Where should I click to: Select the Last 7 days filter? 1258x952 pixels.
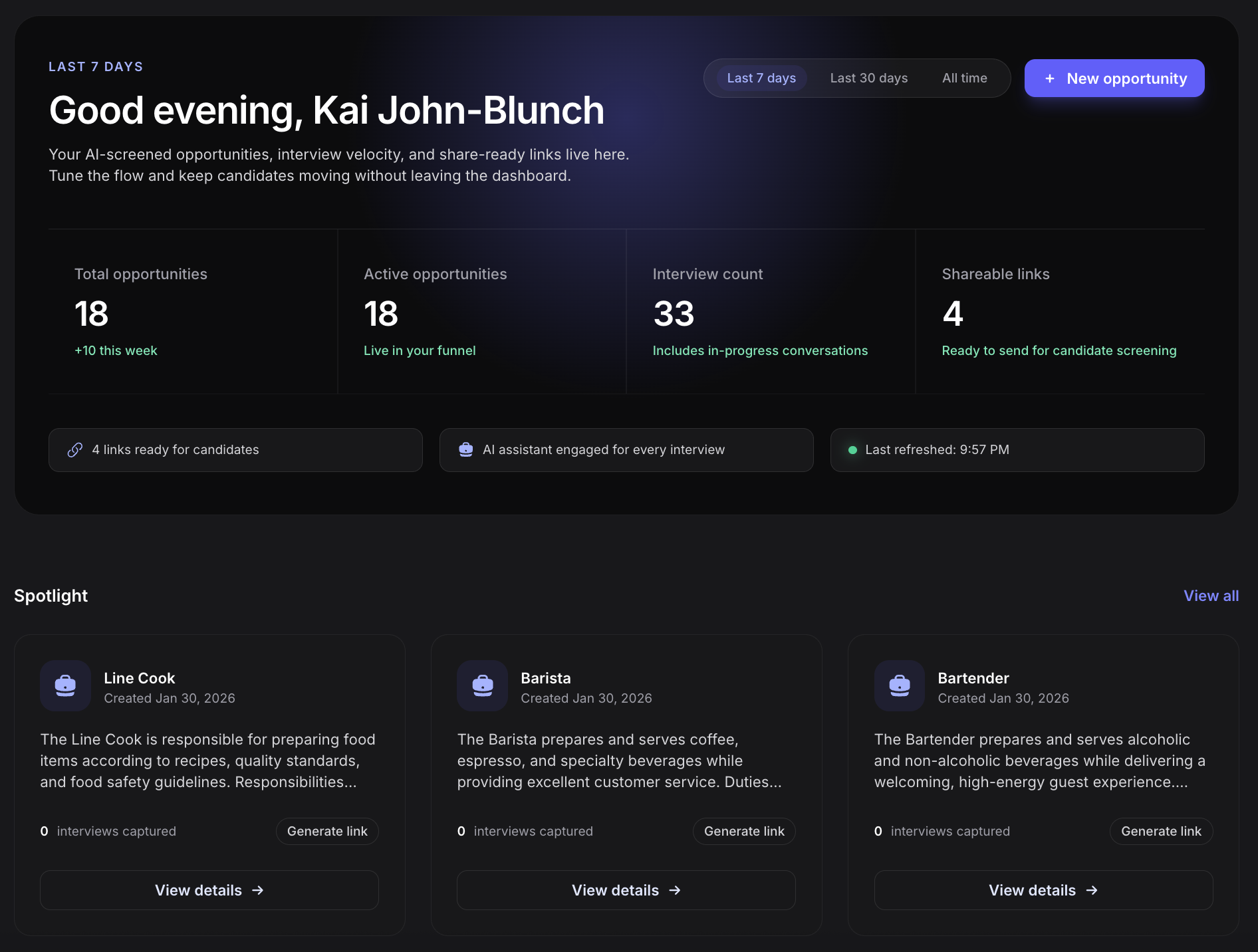click(761, 78)
